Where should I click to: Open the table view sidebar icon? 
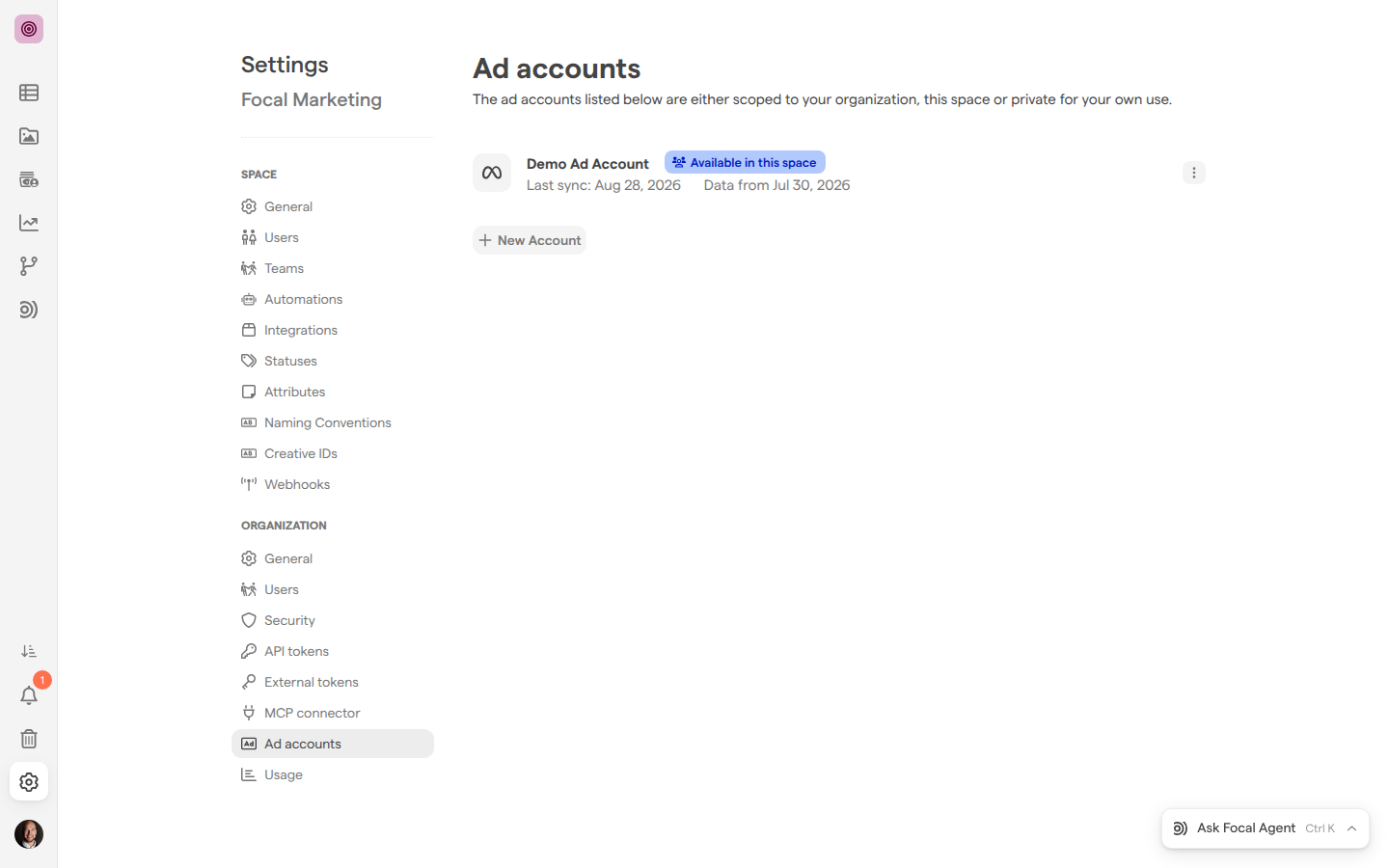(x=29, y=93)
